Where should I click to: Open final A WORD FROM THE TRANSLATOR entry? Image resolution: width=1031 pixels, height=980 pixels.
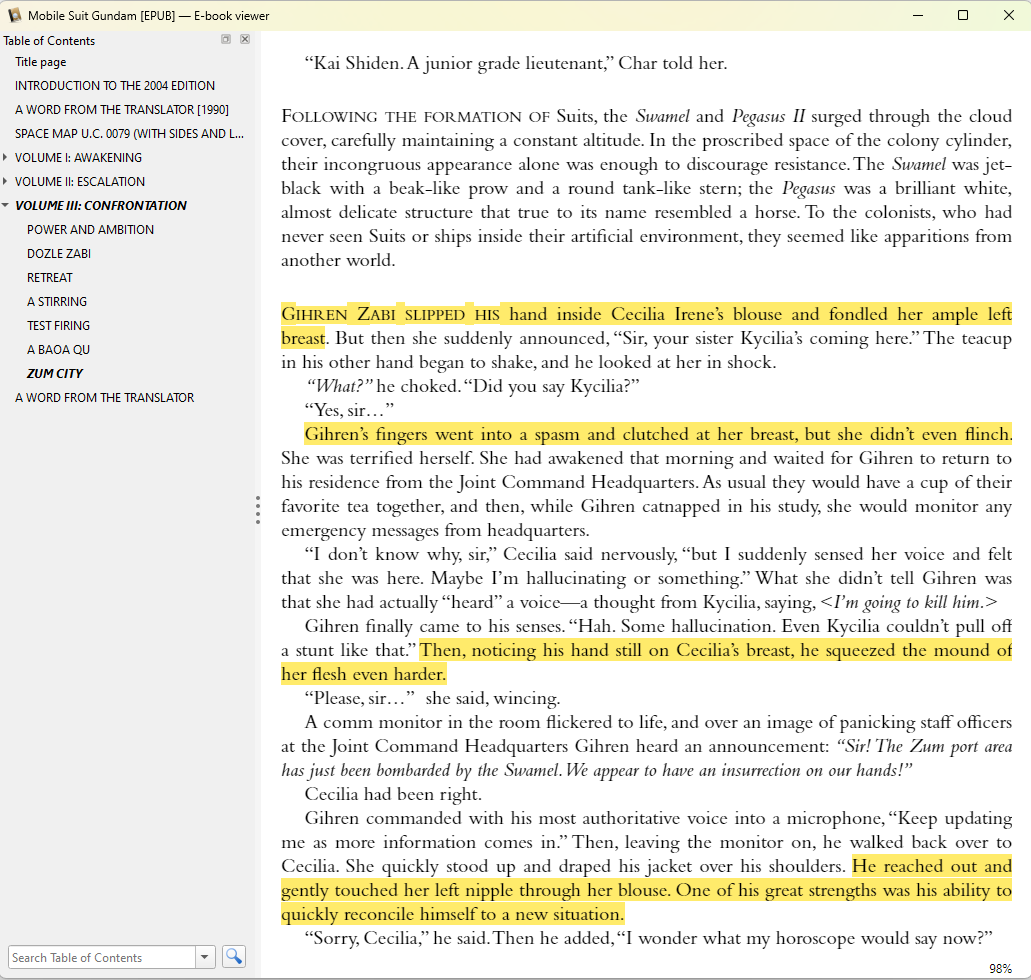tap(105, 398)
